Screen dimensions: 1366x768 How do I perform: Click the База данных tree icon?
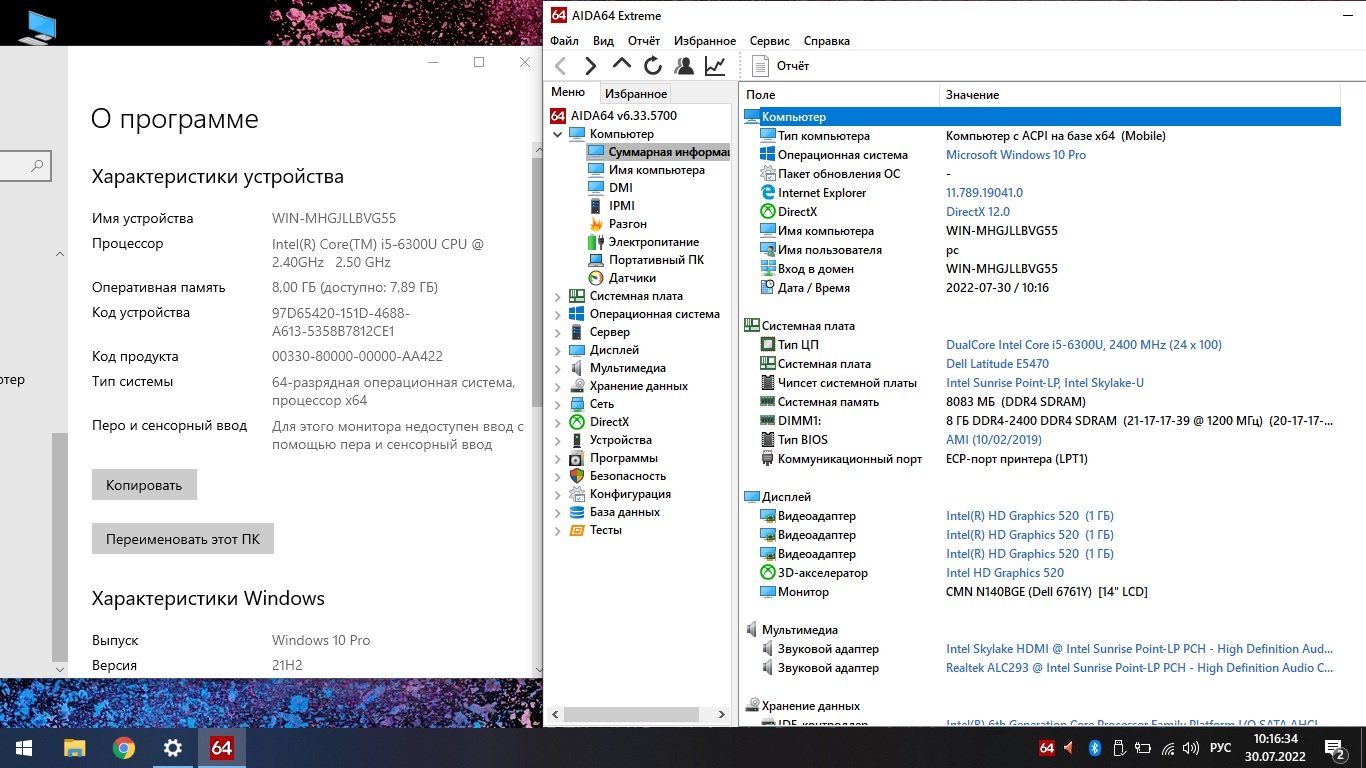(577, 512)
